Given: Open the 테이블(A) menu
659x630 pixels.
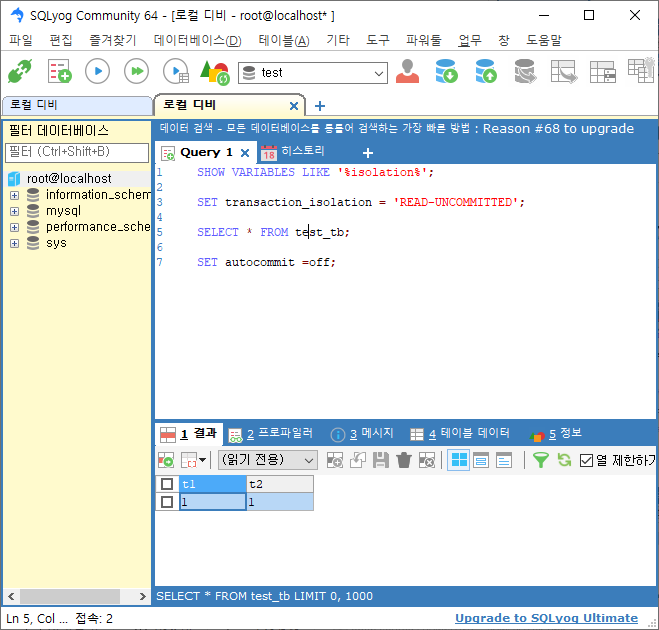Looking at the screenshot, I should tap(284, 40).
